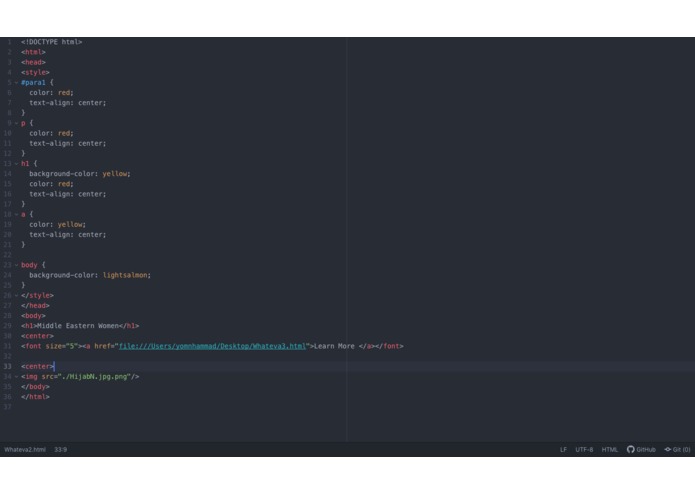Viewport: 695px width, 494px height.
Task: Collapse the p rule at line 9
Action: point(16,123)
